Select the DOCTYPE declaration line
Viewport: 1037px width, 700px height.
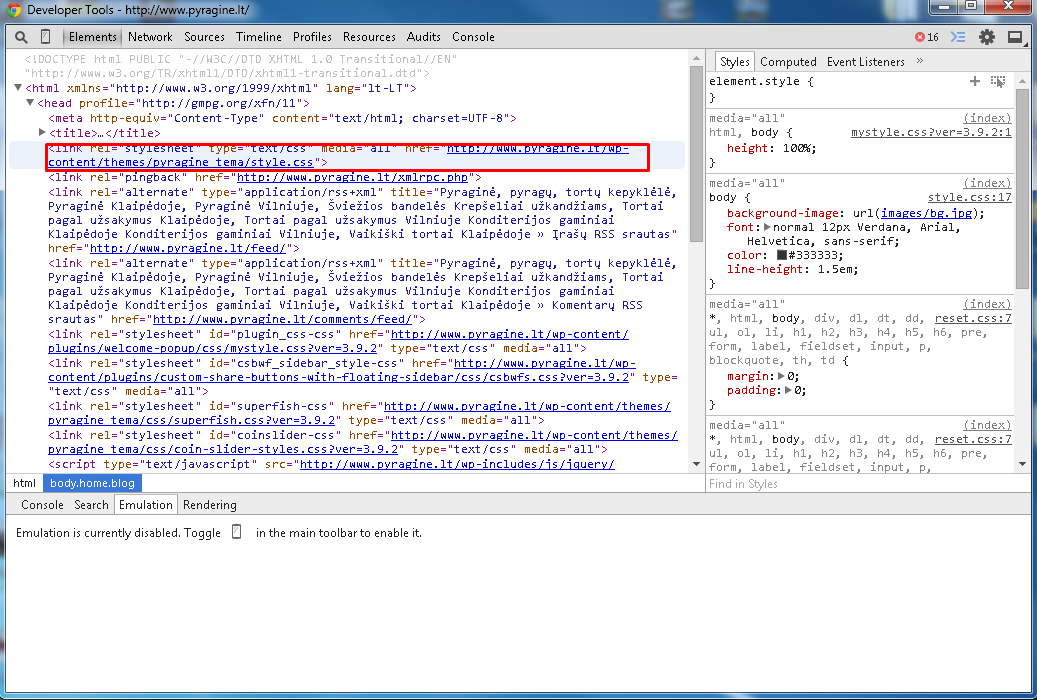[241, 66]
